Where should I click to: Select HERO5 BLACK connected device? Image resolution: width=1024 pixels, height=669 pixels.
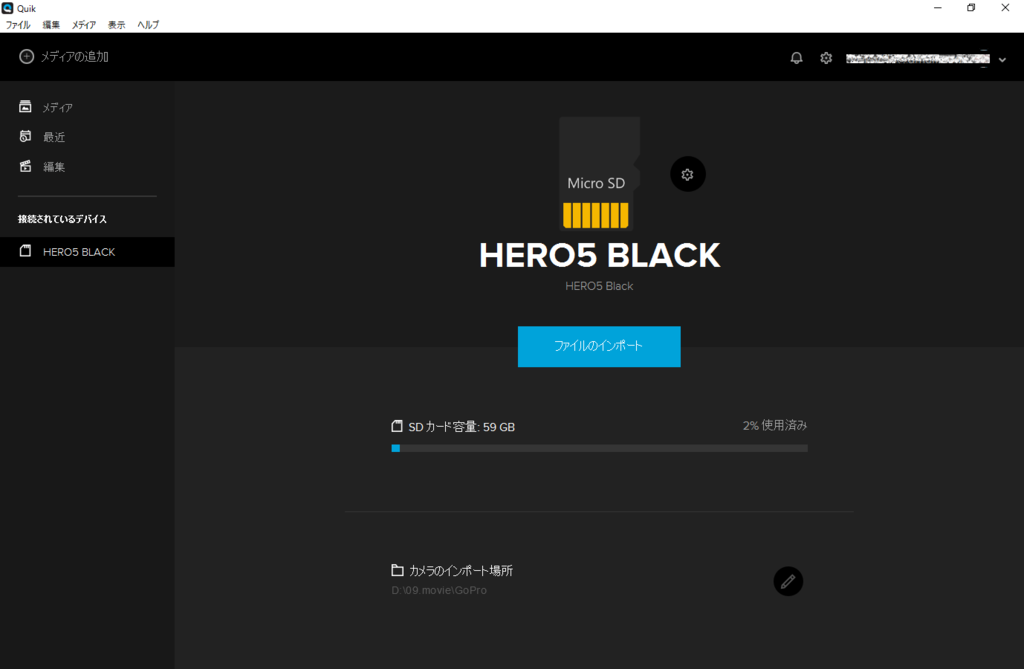(x=79, y=252)
